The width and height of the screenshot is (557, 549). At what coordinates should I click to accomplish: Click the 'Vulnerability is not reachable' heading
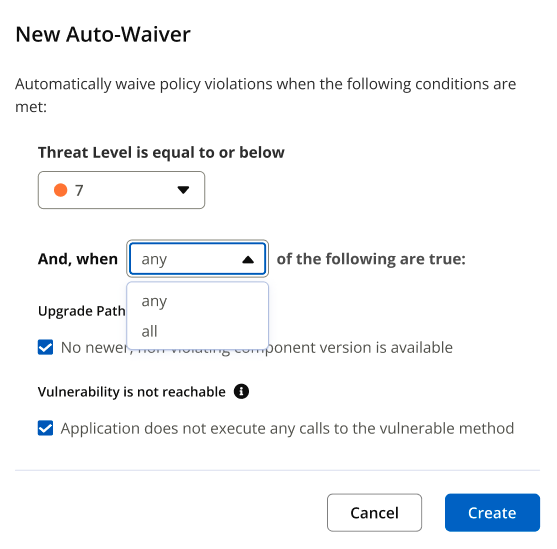pyautogui.click(x=132, y=392)
